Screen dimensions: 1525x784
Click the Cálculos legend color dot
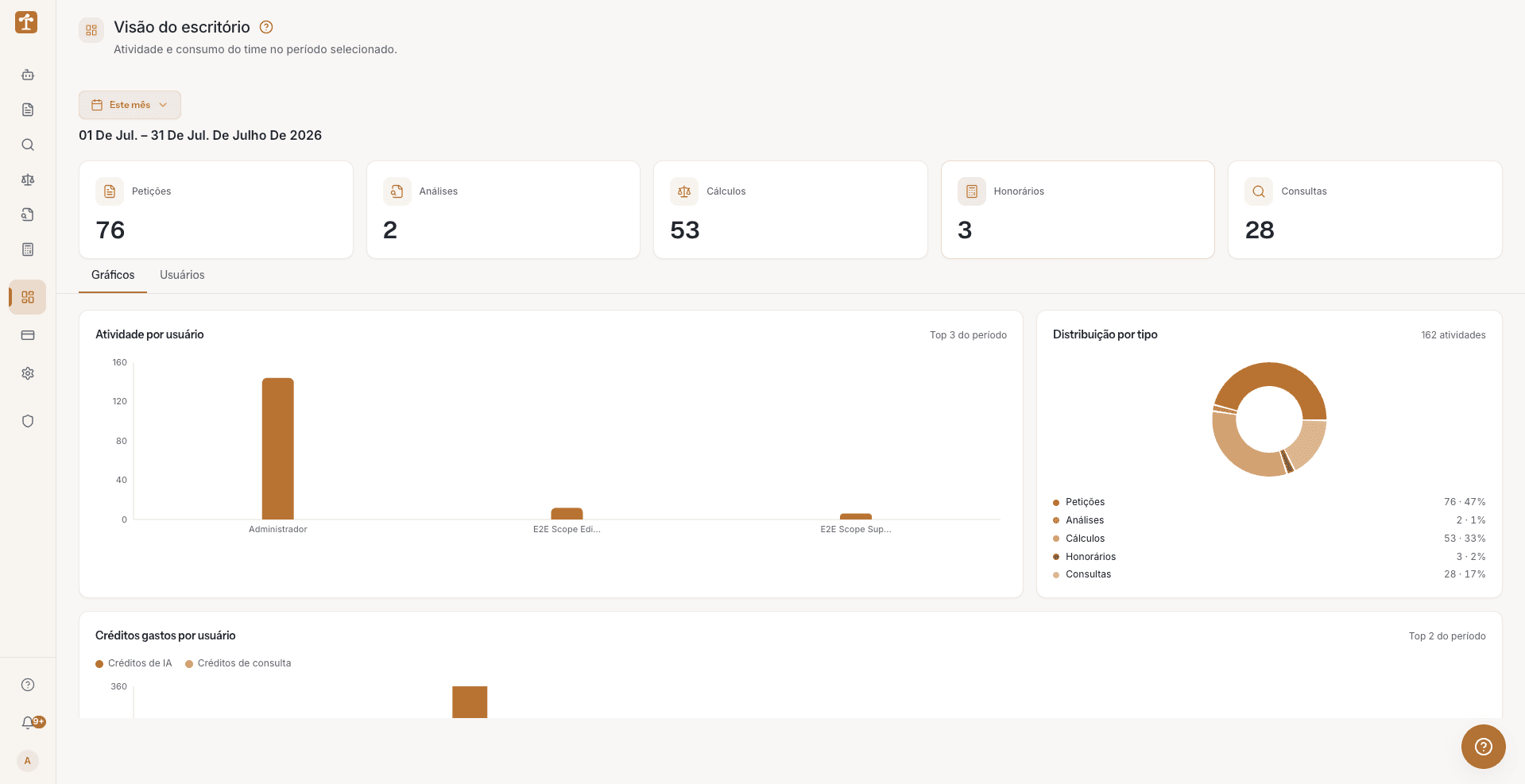pos(1056,539)
